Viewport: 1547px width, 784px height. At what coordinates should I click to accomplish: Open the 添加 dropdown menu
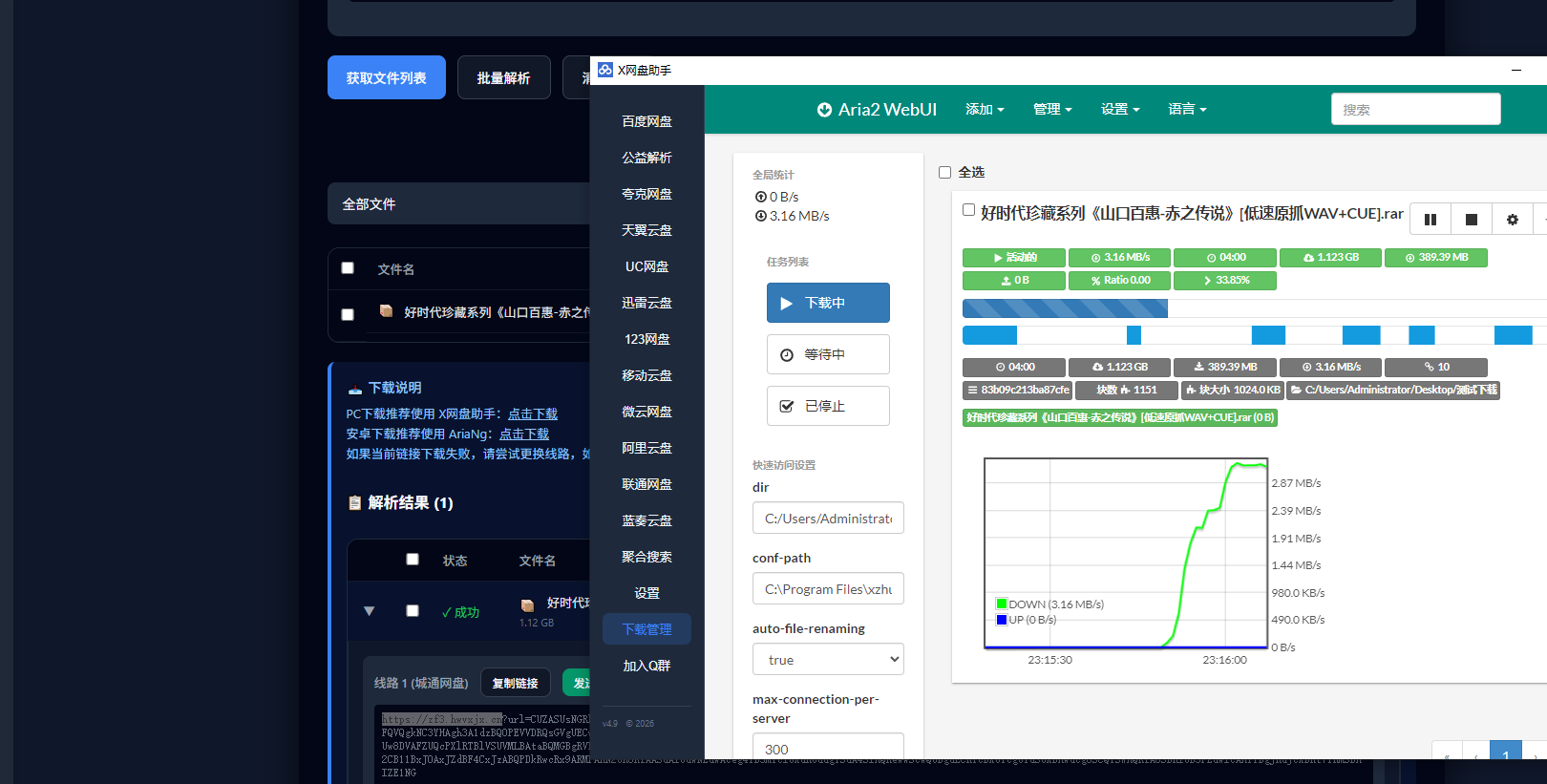[985, 110]
